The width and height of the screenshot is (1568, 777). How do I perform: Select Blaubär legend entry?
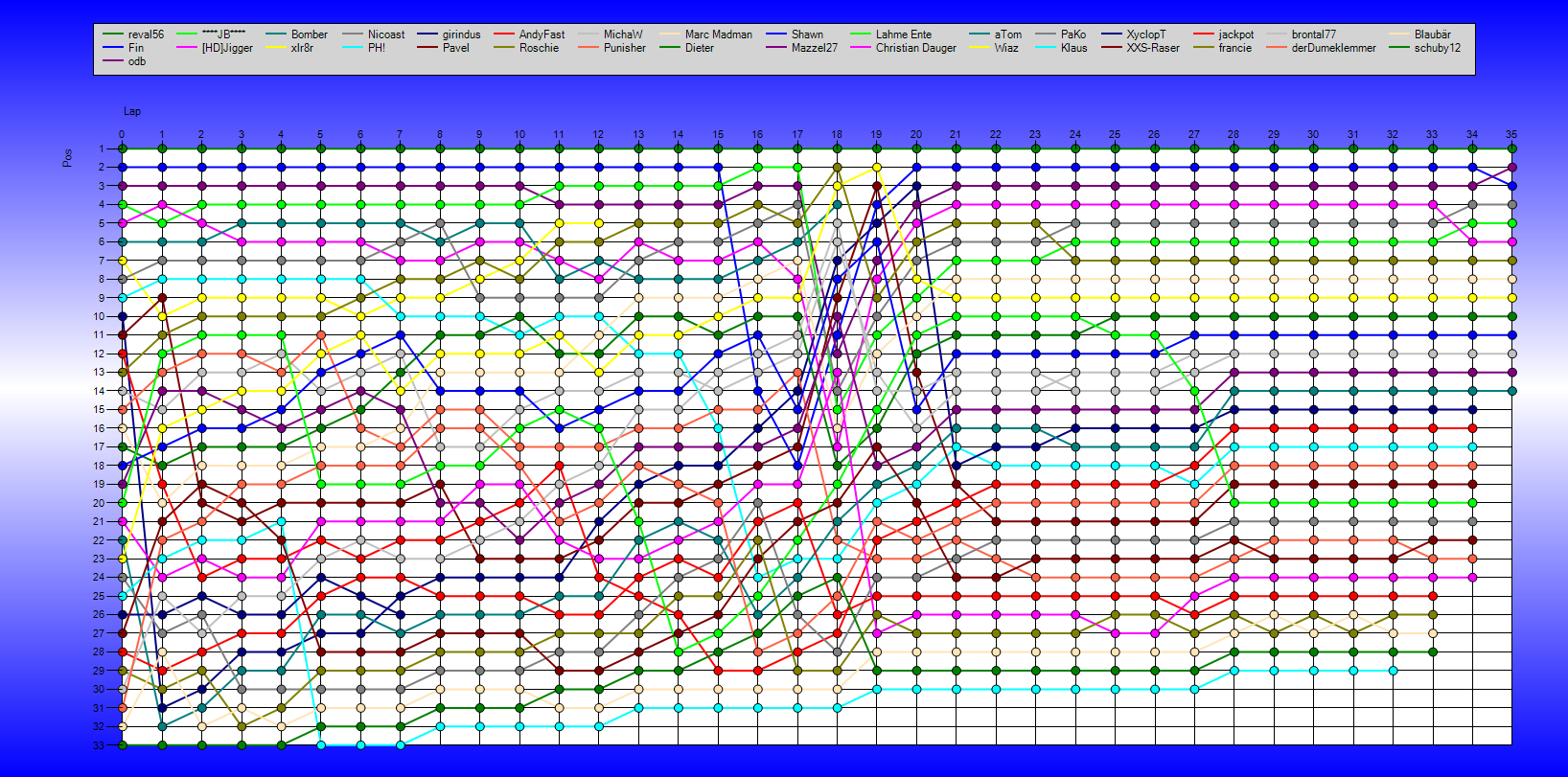coord(1420,34)
